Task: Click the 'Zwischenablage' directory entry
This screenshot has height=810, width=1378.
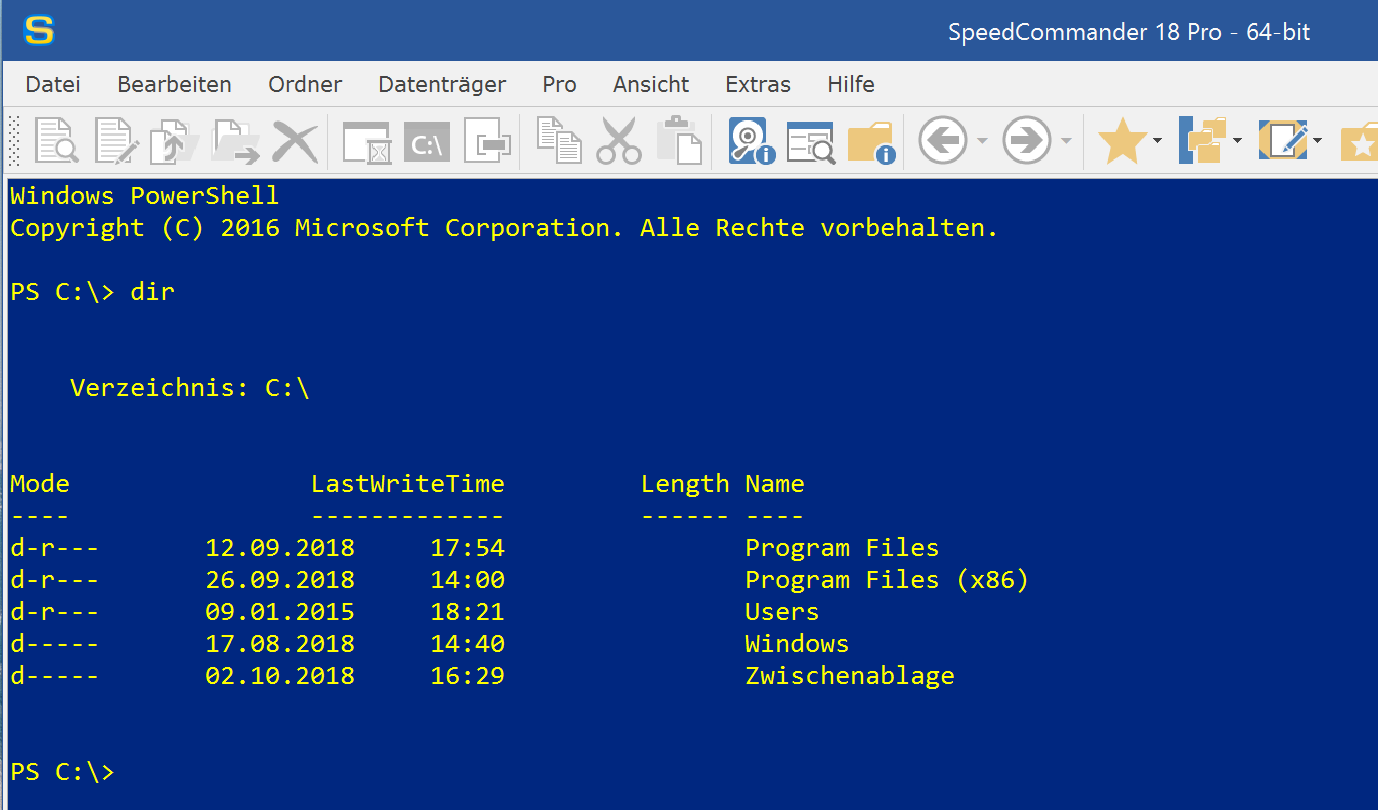Action: point(850,676)
